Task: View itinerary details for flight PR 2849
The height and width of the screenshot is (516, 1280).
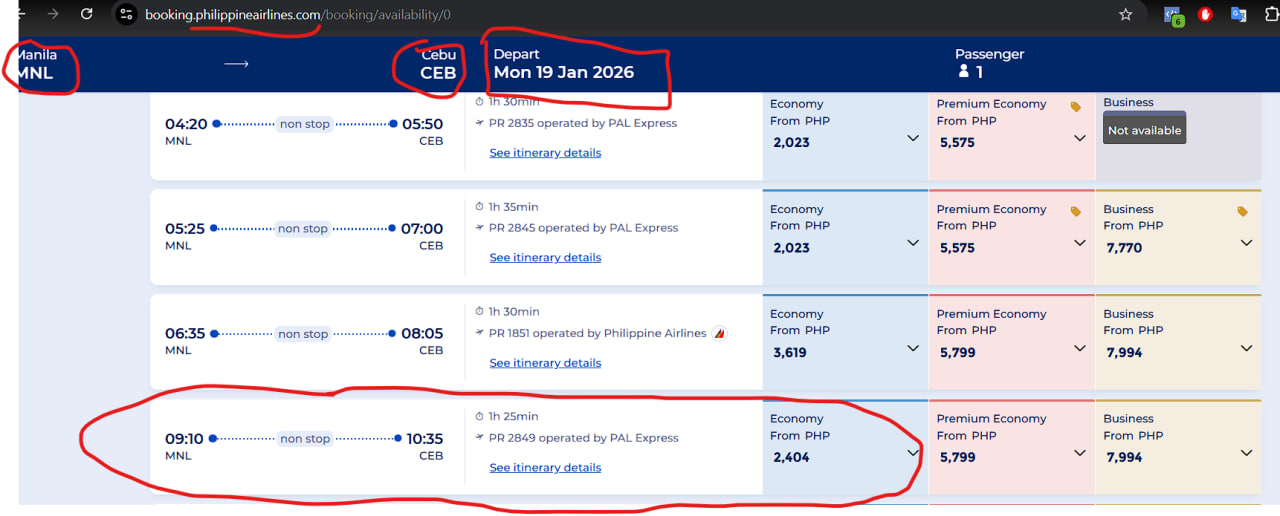Action: pos(545,468)
